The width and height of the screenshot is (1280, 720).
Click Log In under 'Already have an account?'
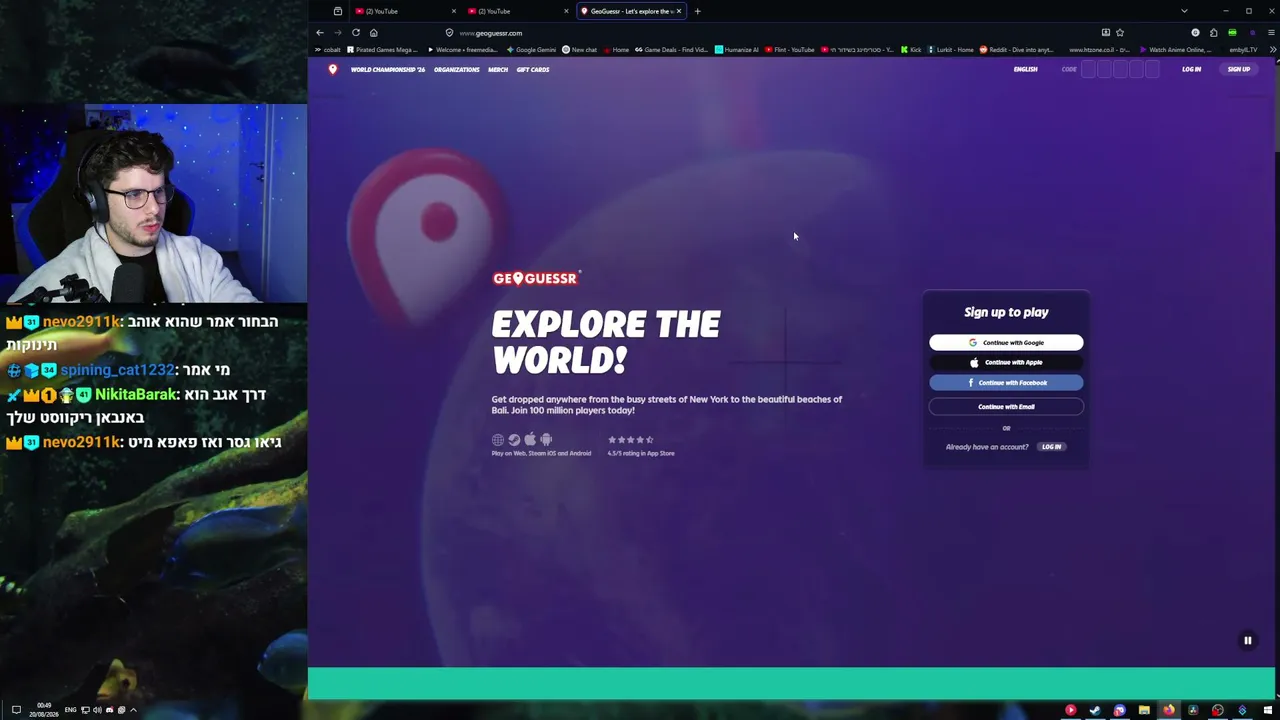[x=1051, y=447]
